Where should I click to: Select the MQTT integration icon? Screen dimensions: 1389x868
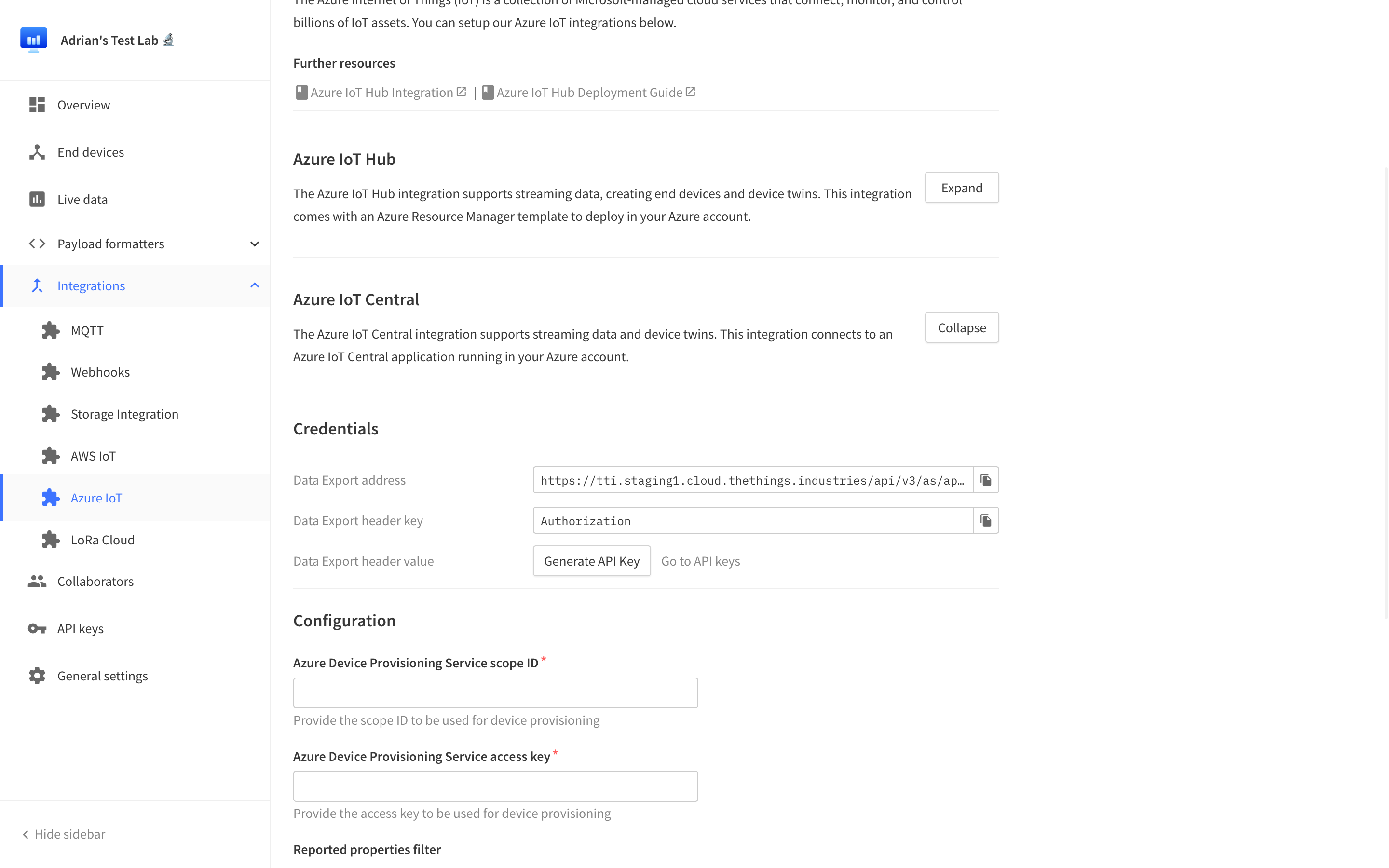pos(50,330)
